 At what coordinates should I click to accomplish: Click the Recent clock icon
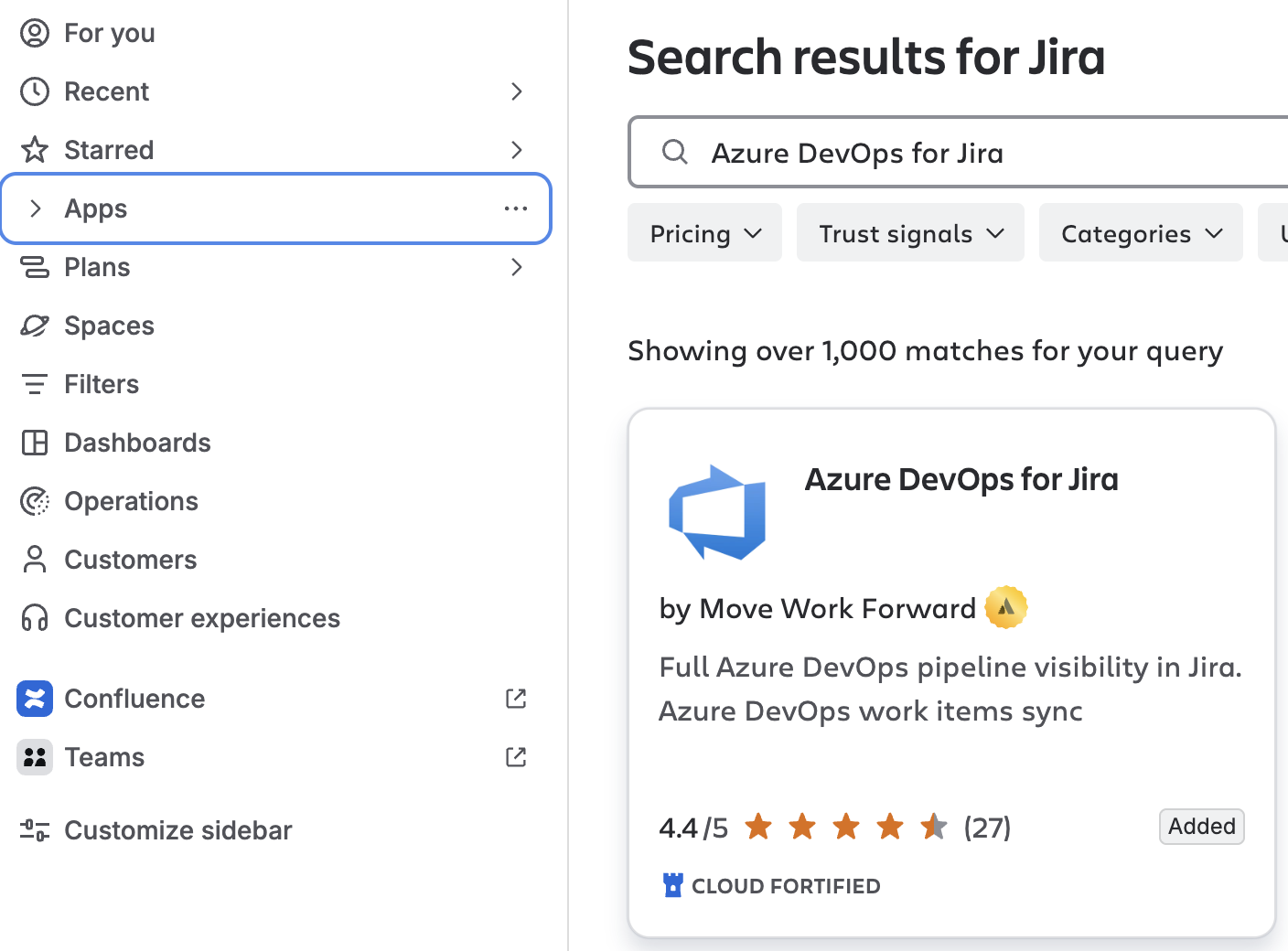(x=35, y=91)
